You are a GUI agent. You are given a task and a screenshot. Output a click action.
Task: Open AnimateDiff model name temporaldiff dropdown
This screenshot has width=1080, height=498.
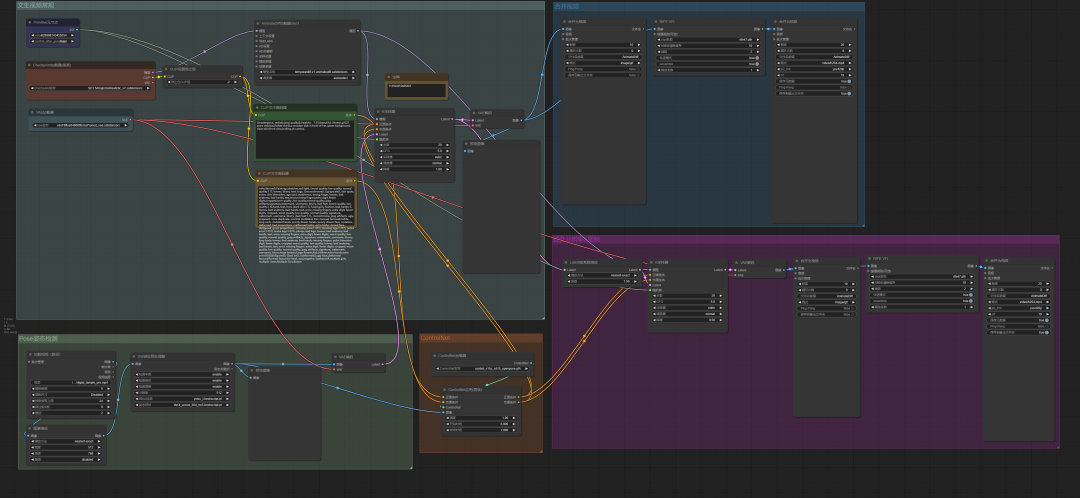tap(307, 72)
